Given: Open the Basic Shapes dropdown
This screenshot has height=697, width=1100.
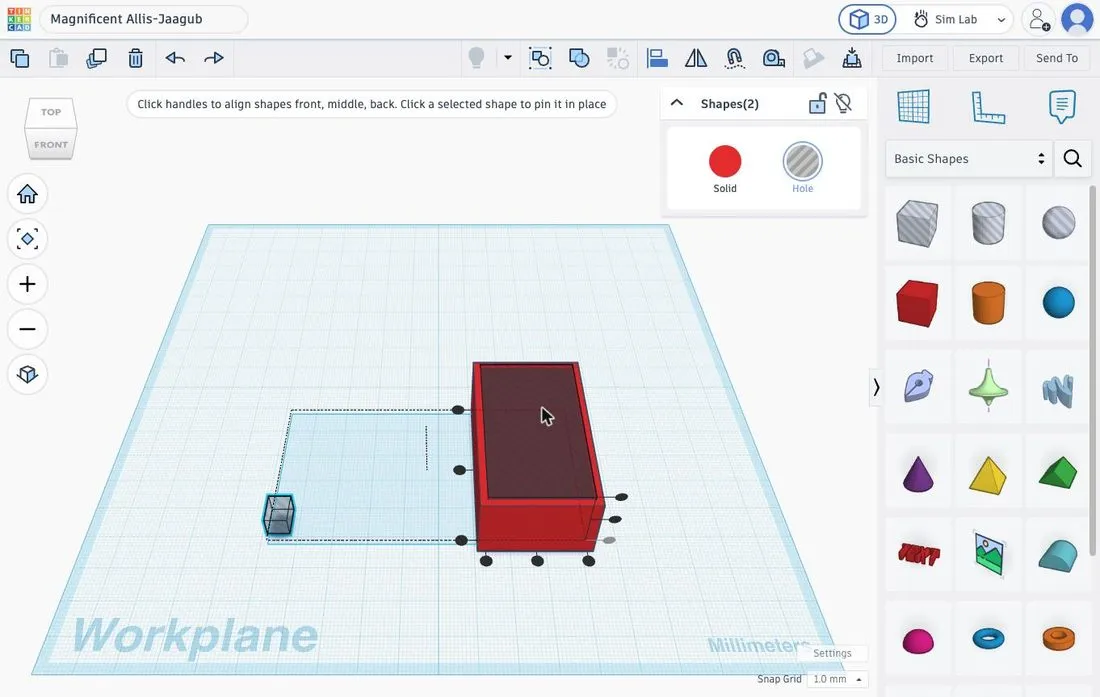Looking at the screenshot, I should [x=968, y=158].
